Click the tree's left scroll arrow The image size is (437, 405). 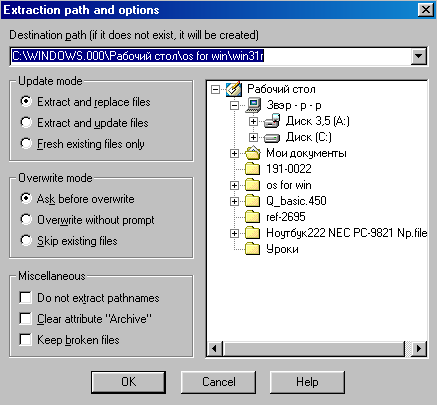point(214,349)
